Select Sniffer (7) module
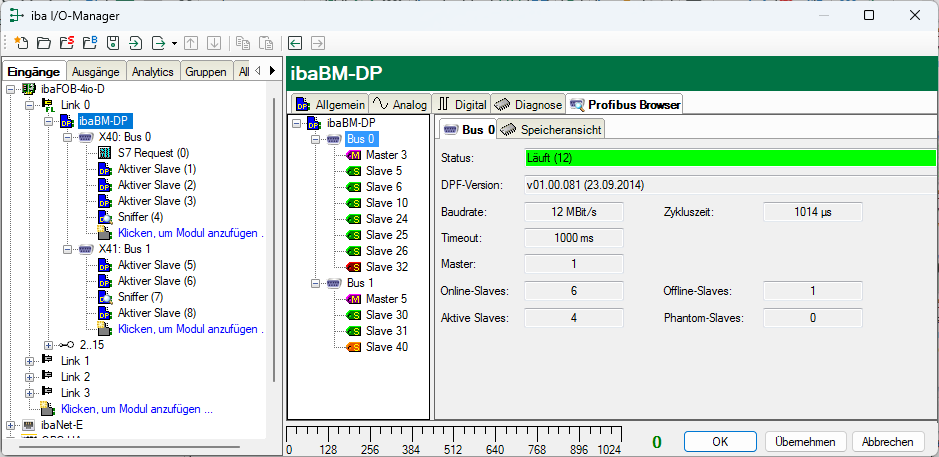This screenshot has width=939, height=457. point(141,296)
